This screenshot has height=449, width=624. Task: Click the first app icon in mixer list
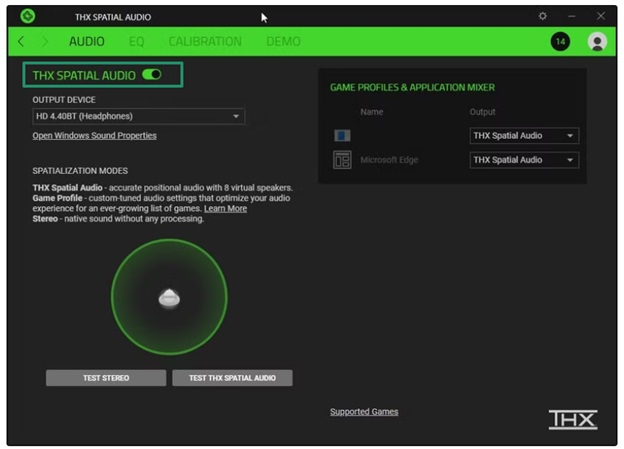coord(342,136)
